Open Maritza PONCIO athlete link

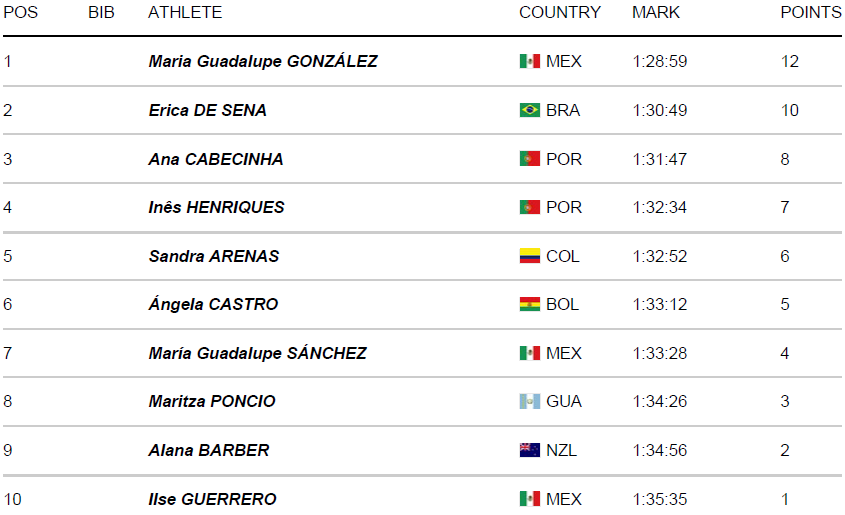click(212, 401)
